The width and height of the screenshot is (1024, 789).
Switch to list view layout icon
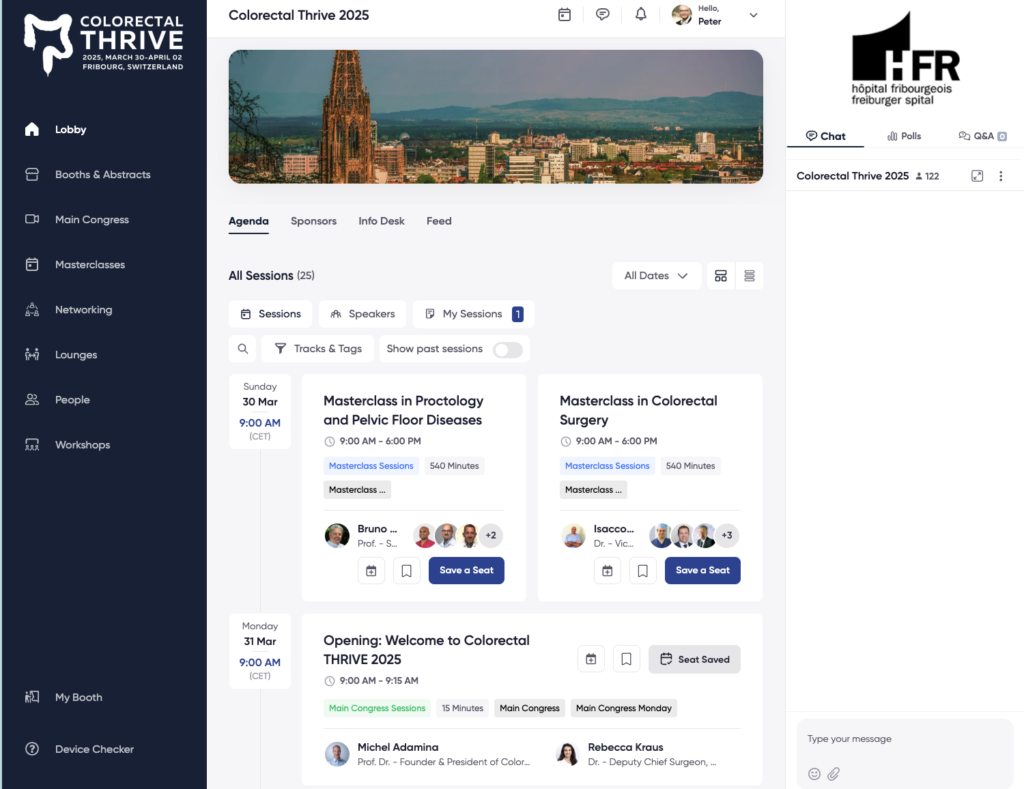pyautogui.click(x=750, y=276)
